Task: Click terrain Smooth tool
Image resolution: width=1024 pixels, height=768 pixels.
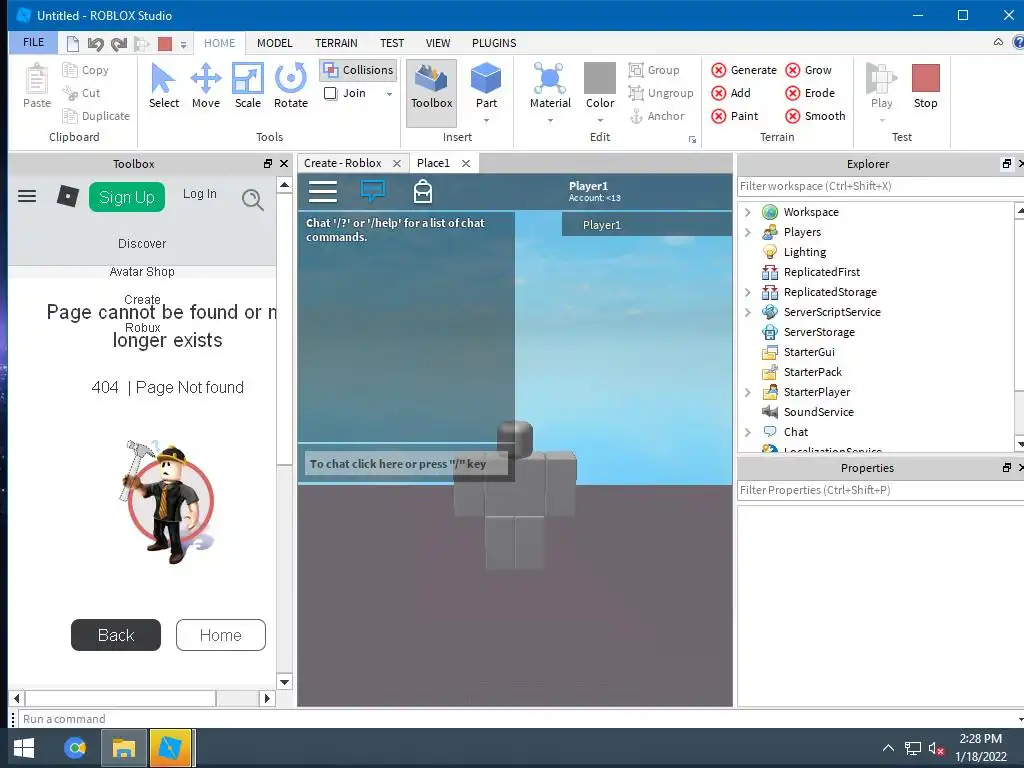Action: click(815, 116)
